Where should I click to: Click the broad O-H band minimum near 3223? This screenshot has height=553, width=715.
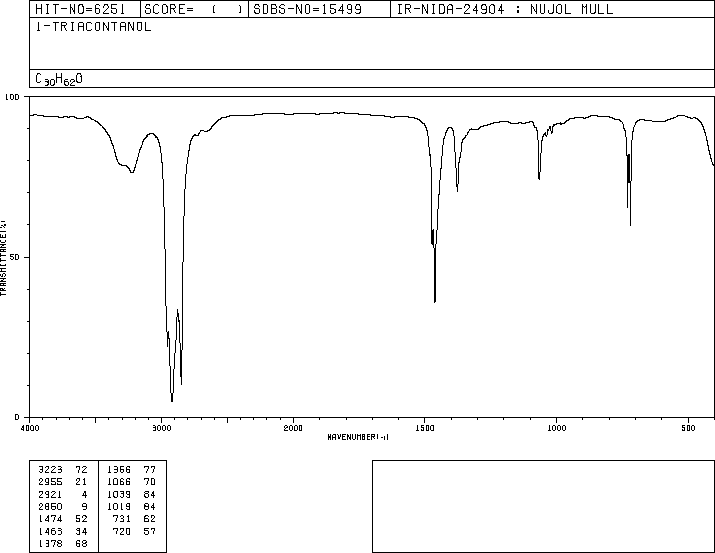tap(132, 172)
